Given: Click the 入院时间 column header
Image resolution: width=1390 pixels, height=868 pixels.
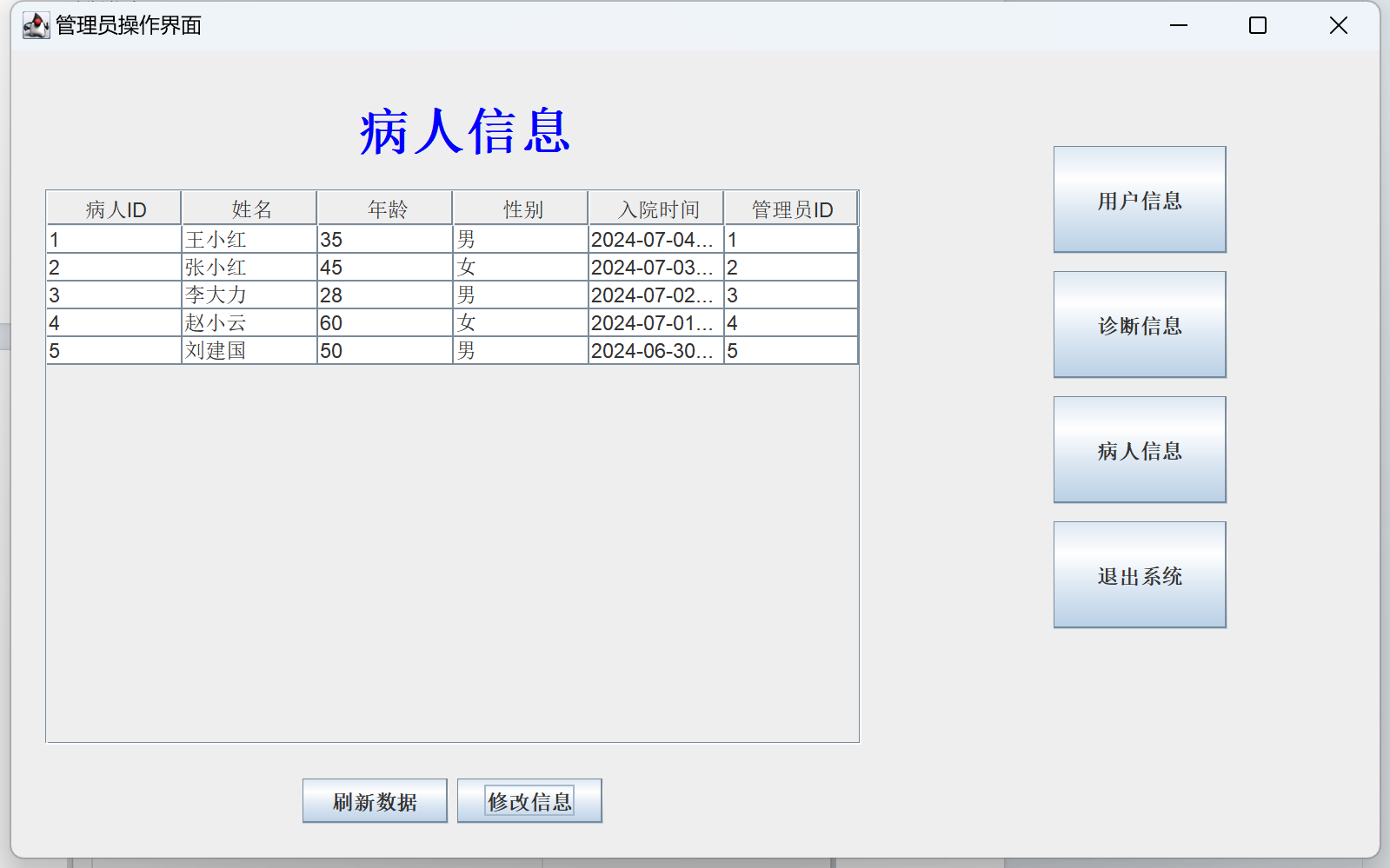Looking at the screenshot, I should tap(656, 209).
